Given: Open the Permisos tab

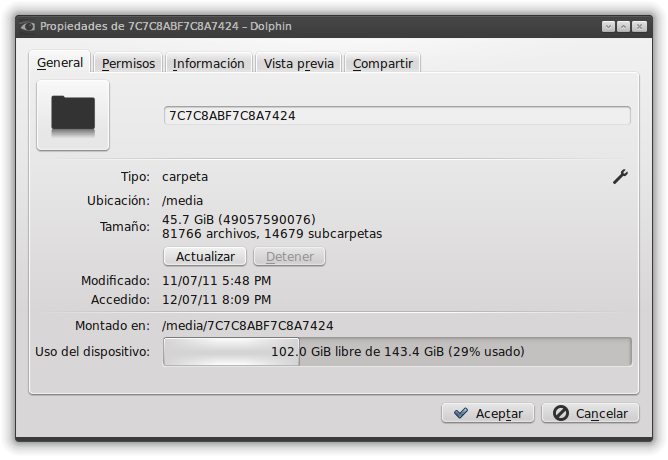Looking at the screenshot, I should click(128, 63).
